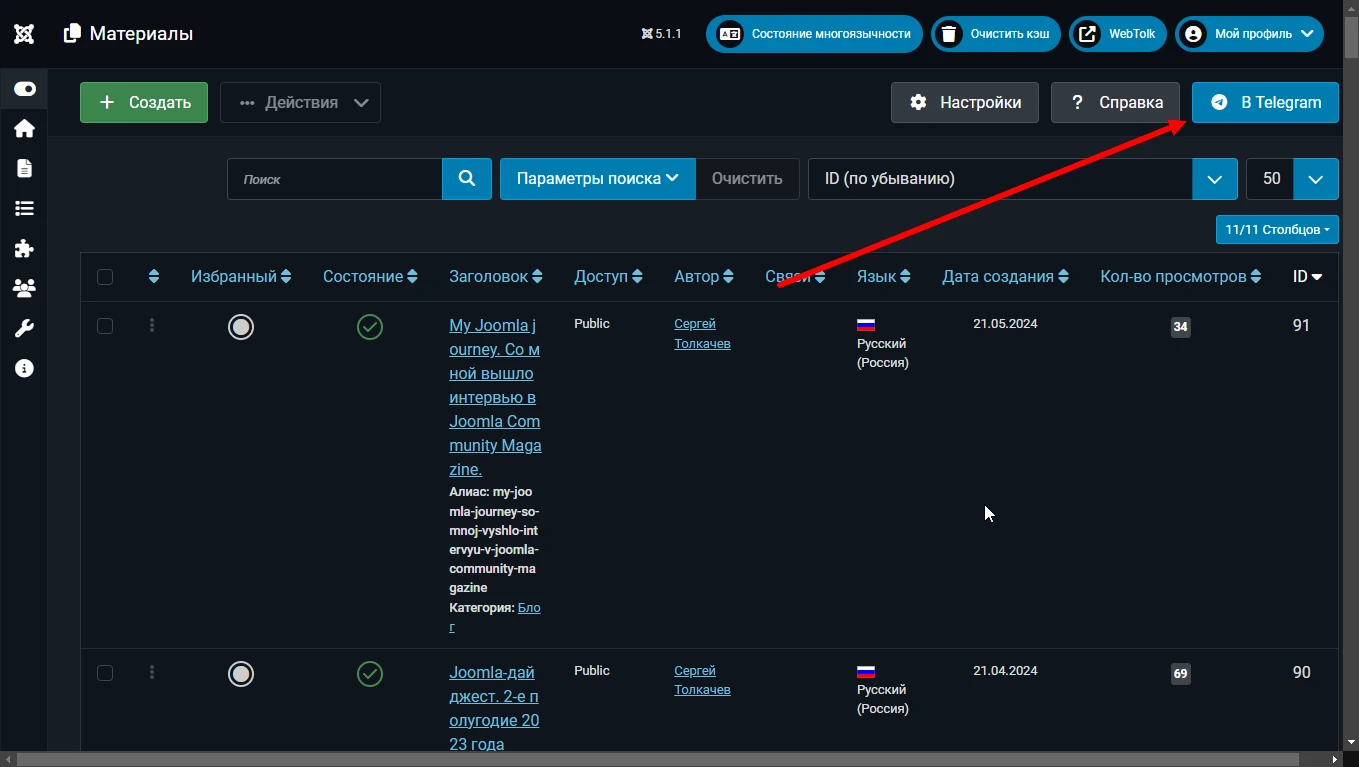
Task: Click the green Создать button
Action: pos(144,102)
